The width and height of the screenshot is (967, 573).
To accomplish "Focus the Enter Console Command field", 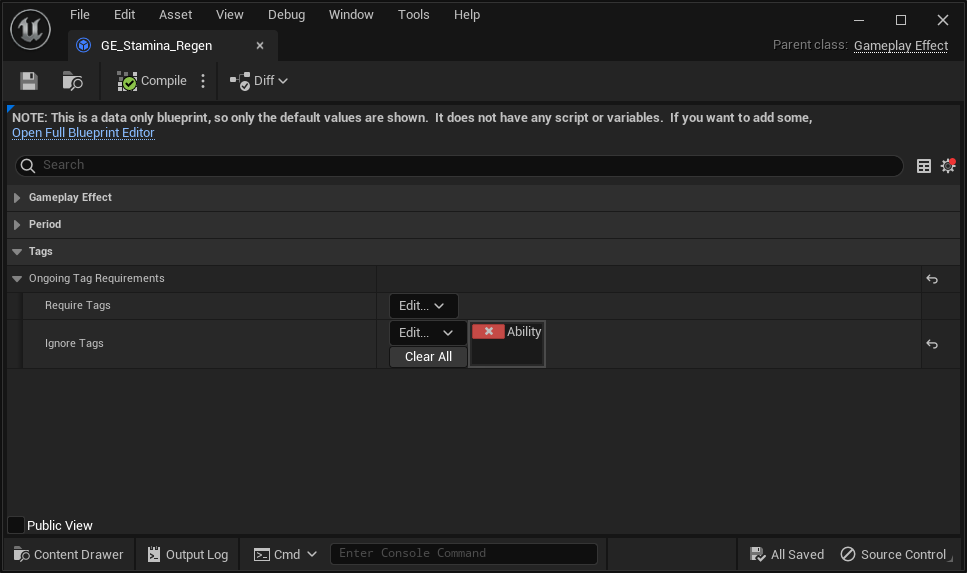I will [464, 553].
